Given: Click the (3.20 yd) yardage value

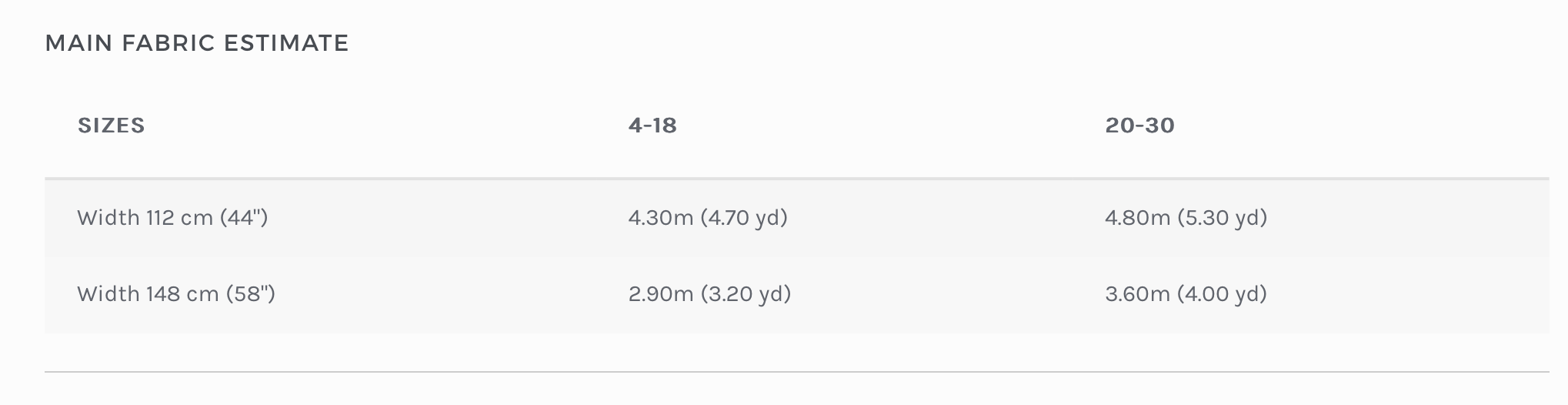Looking at the screenshot, I should point(746,294).
